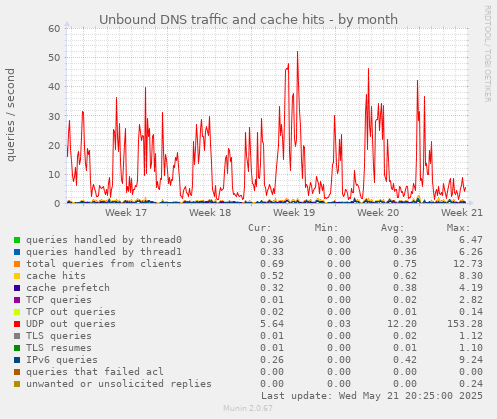The height and width of the screenshot is (419, 497).
Task: Click TCP queries max value 2.82
Action: (x=471, y=300)
